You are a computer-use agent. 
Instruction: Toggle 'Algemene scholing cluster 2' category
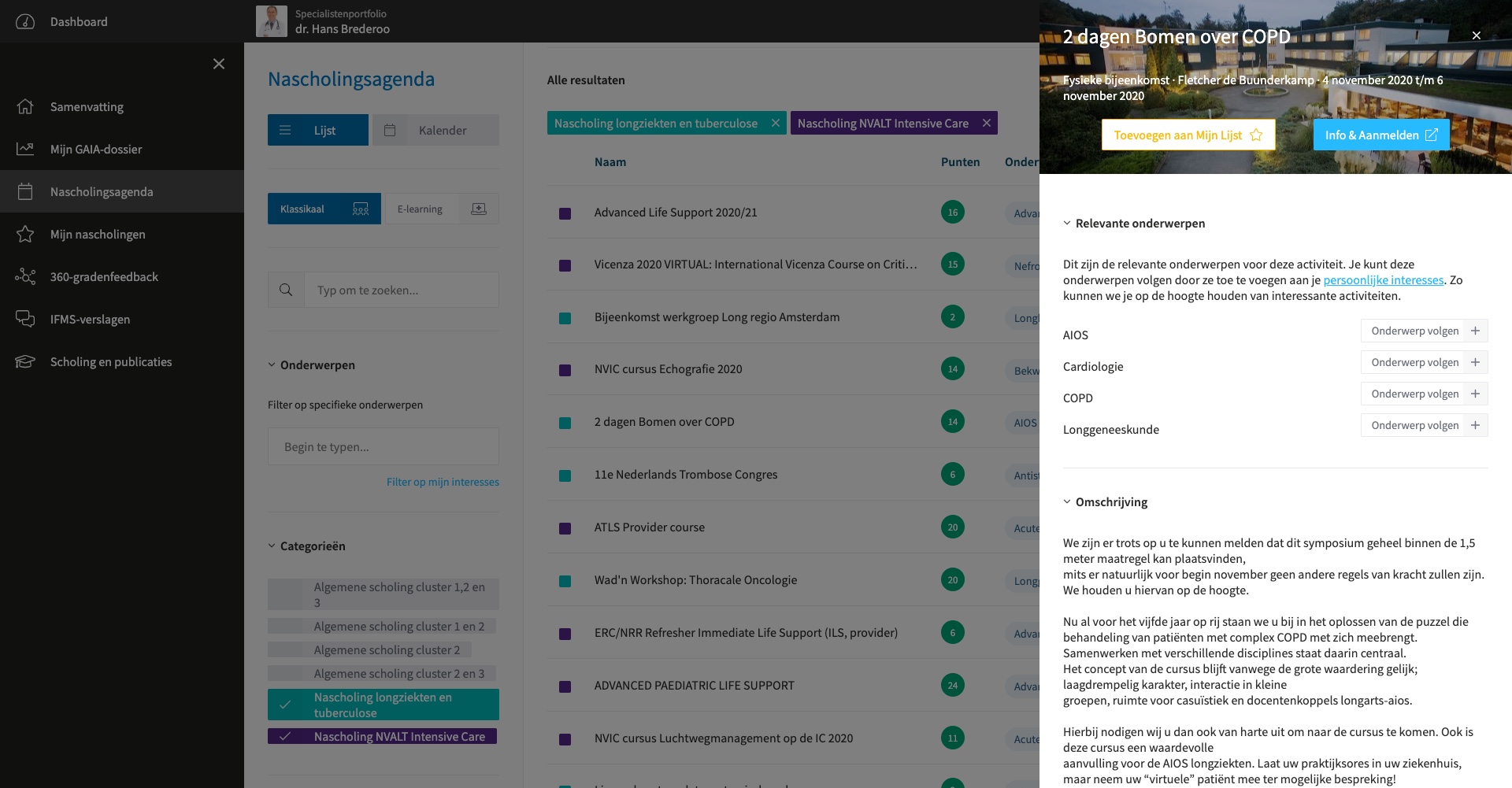(x=369, y=649)
